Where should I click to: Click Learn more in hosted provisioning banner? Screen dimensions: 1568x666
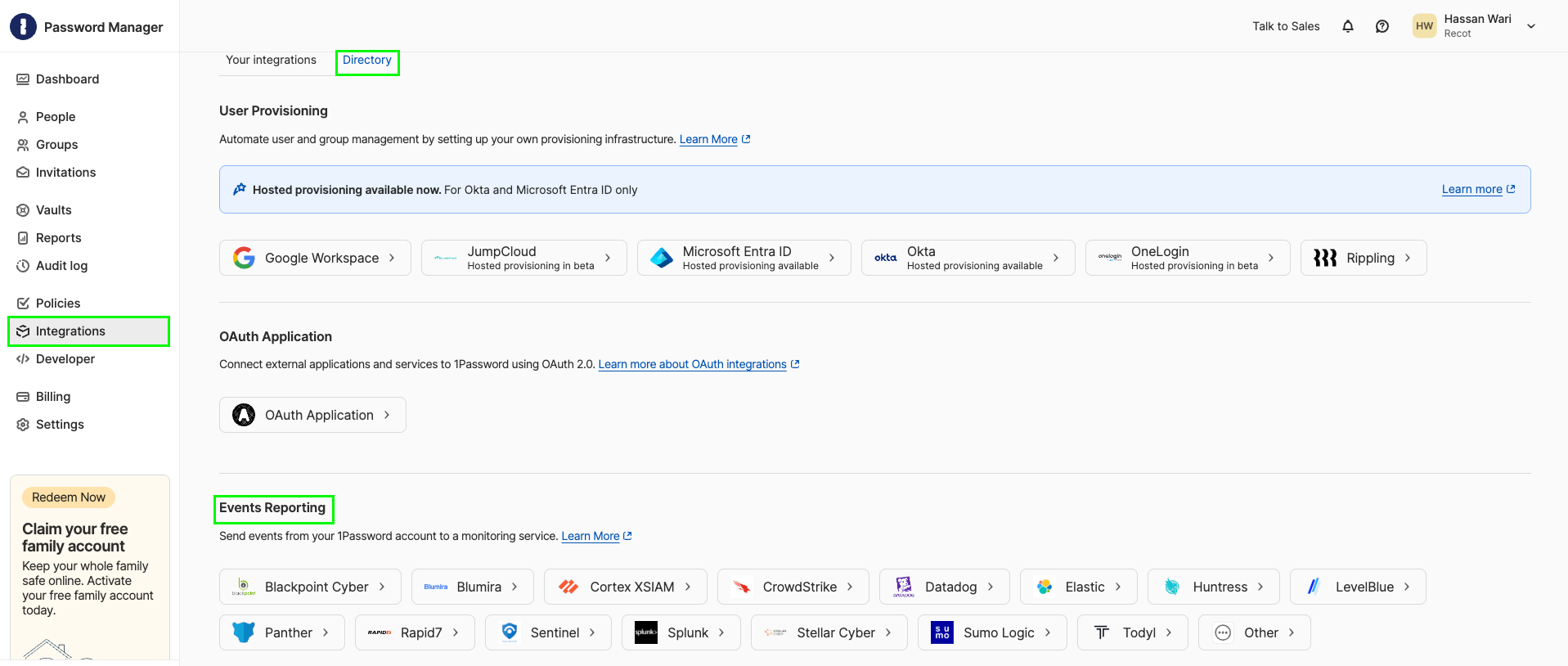(1478, 189)
